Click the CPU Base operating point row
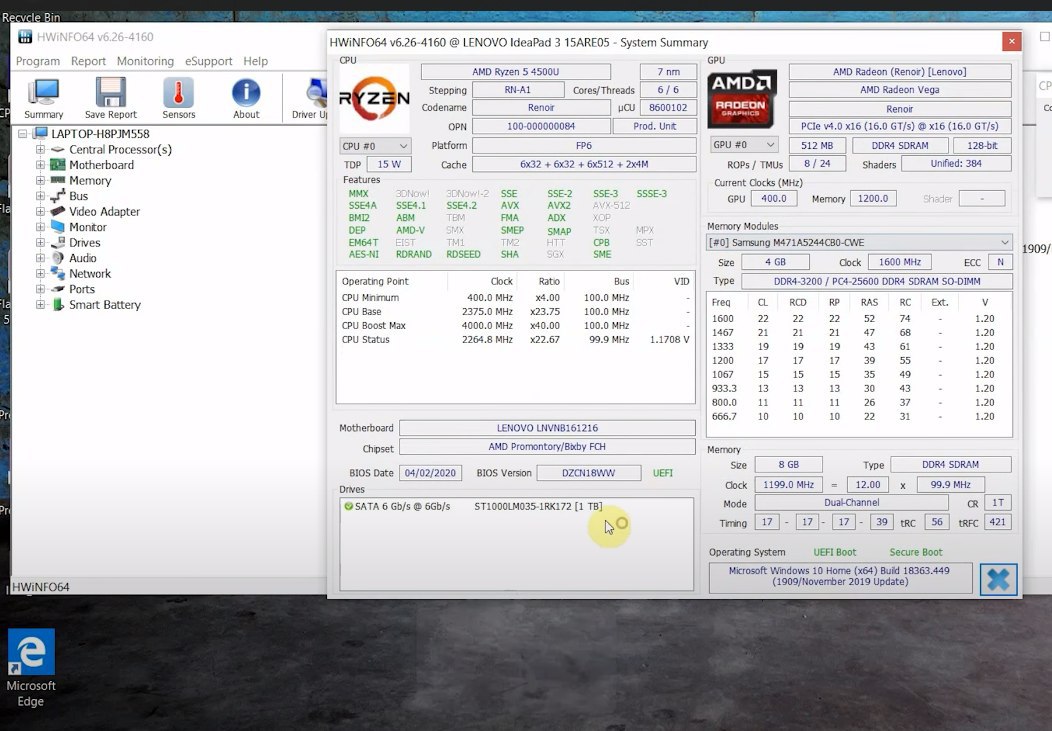Viewport: 1052px width, 731px height. tap(515, 311)
